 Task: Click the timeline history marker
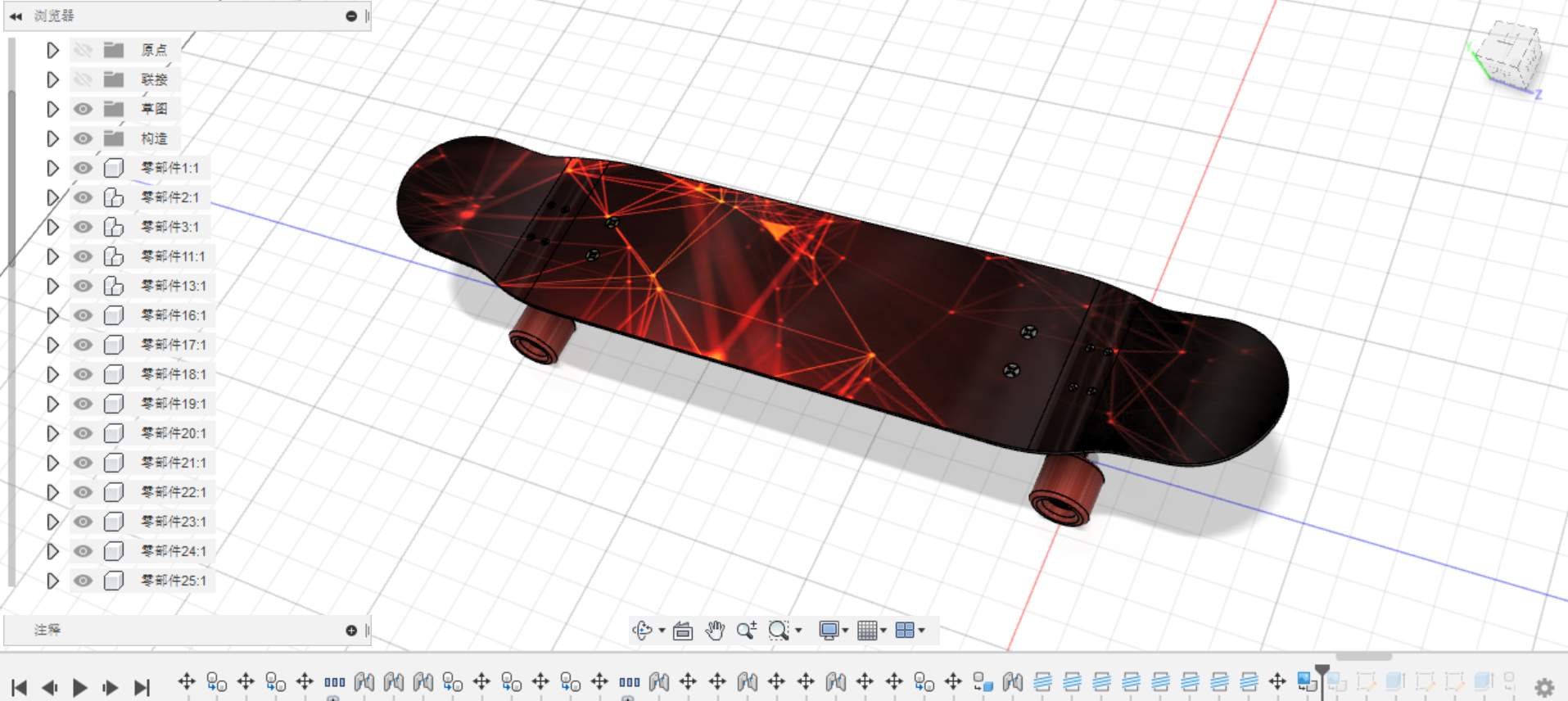pyautogui.click(x=1322, y=680)
